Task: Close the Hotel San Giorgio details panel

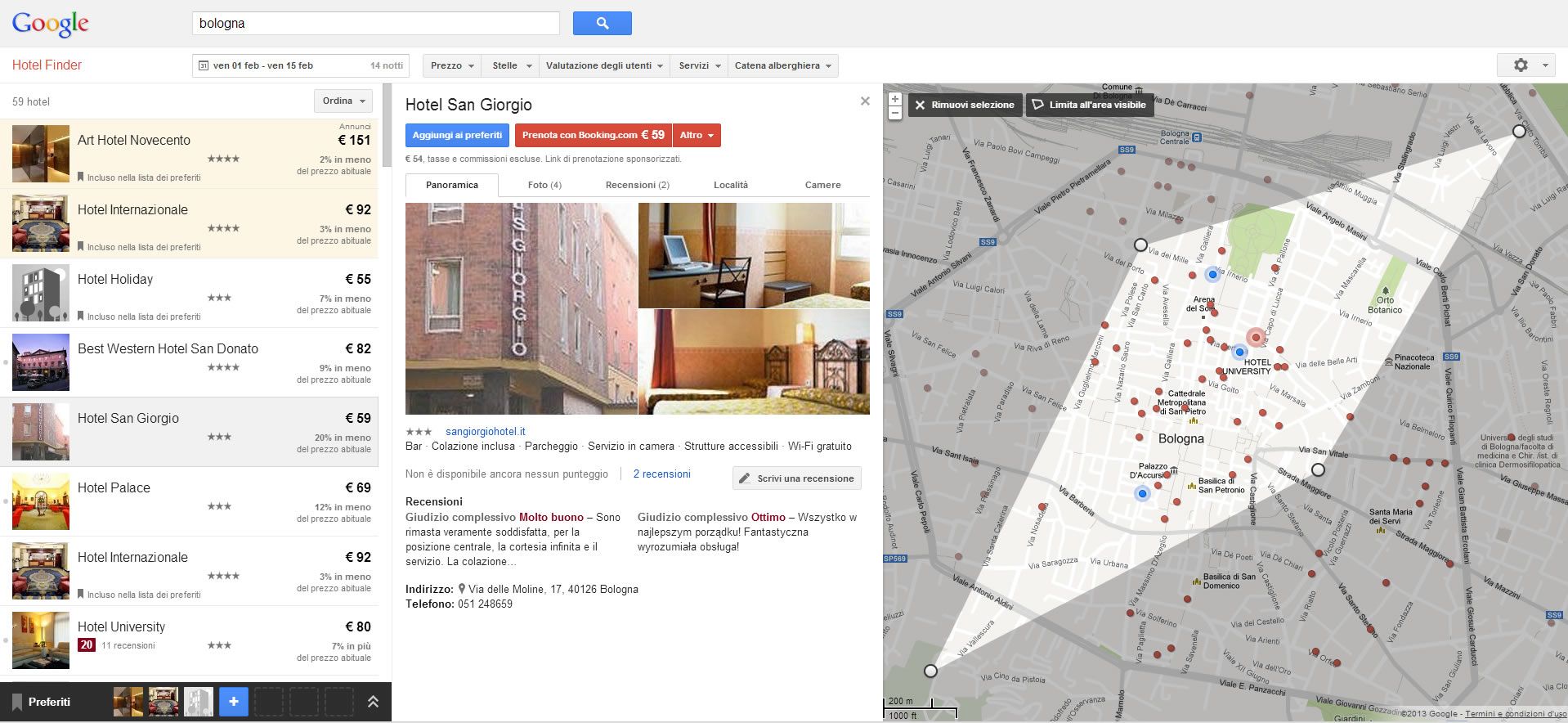Action: point(865,101)
